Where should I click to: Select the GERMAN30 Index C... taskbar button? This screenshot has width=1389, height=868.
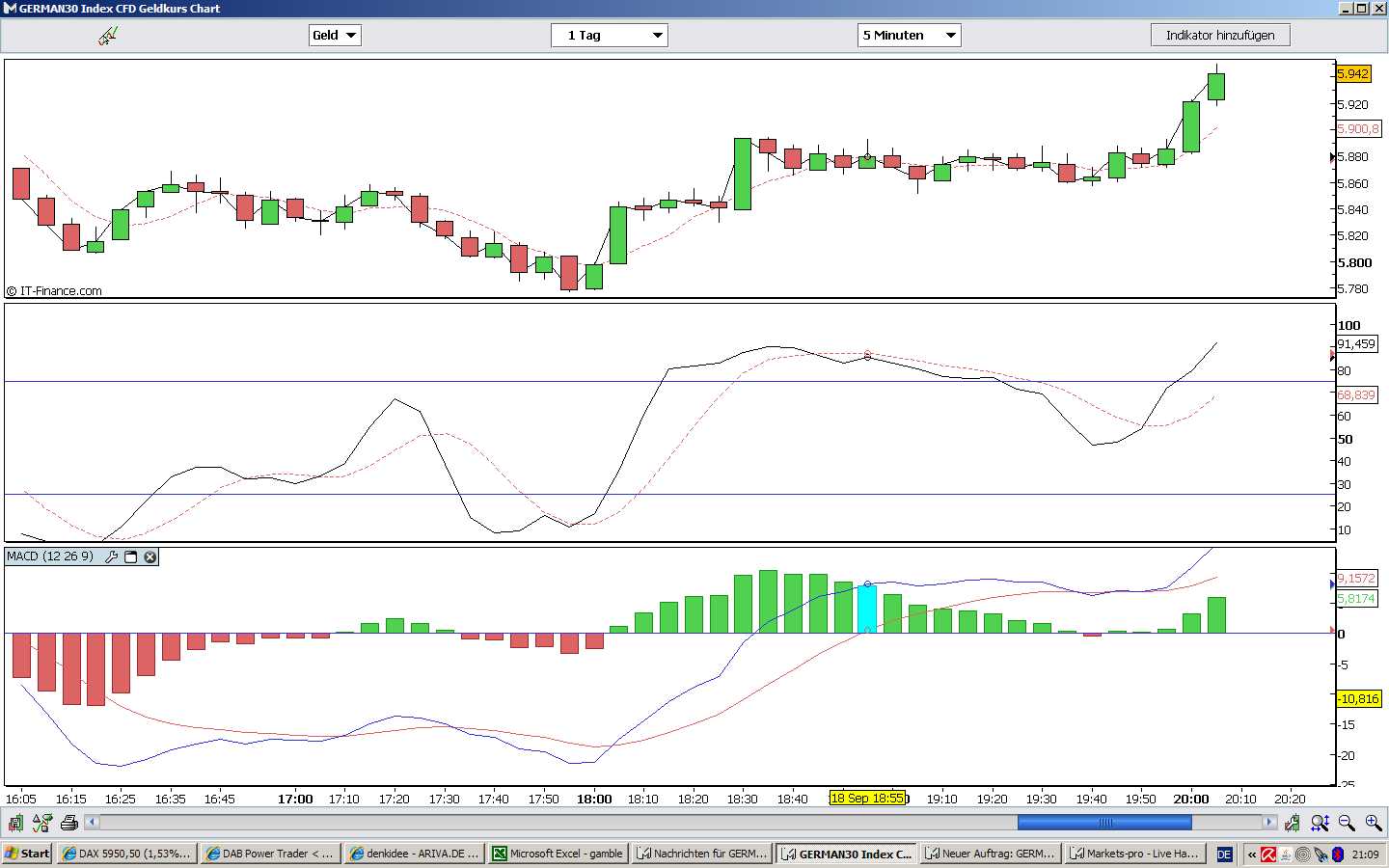tap(847, 854)
